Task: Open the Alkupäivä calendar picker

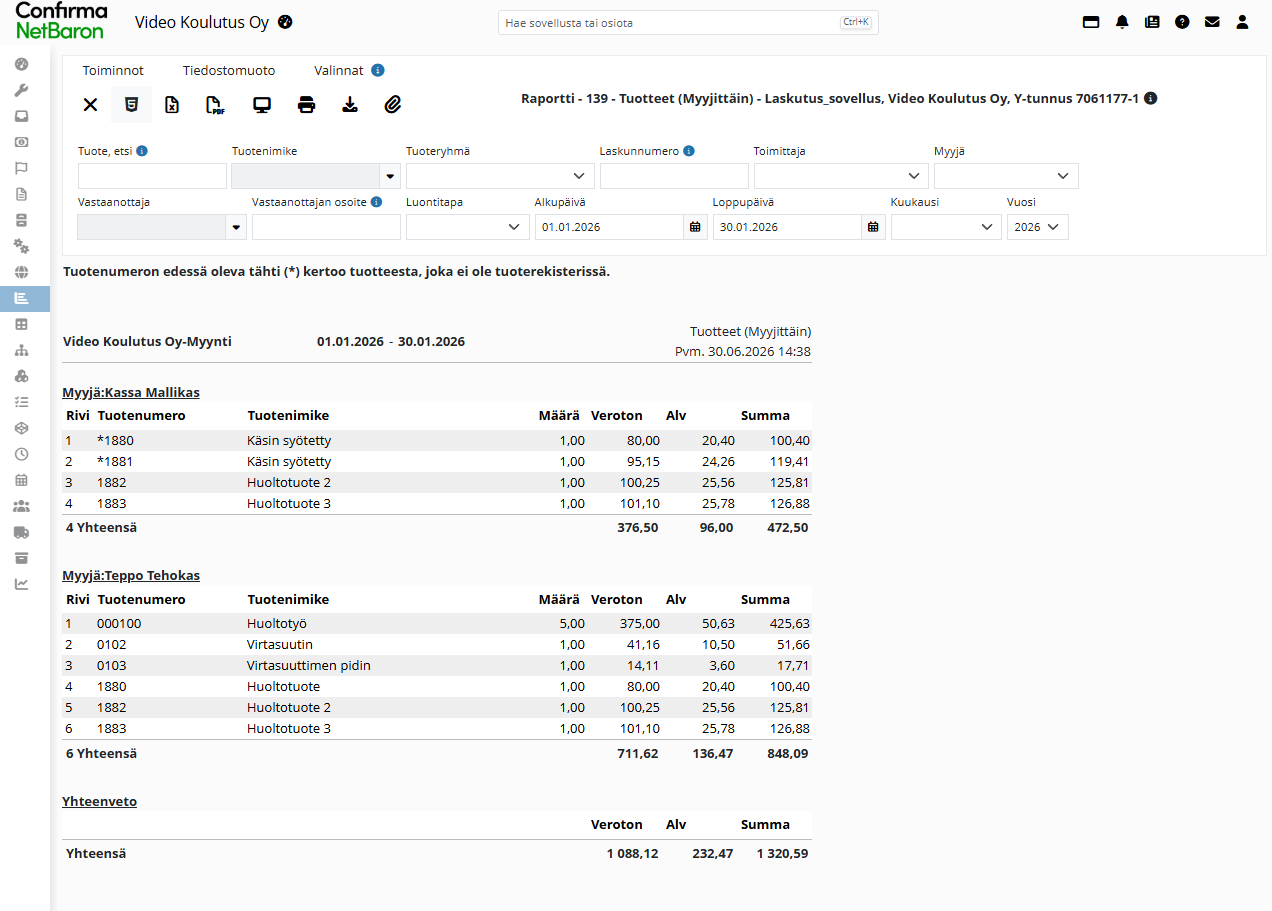Action: click(695, 227)
